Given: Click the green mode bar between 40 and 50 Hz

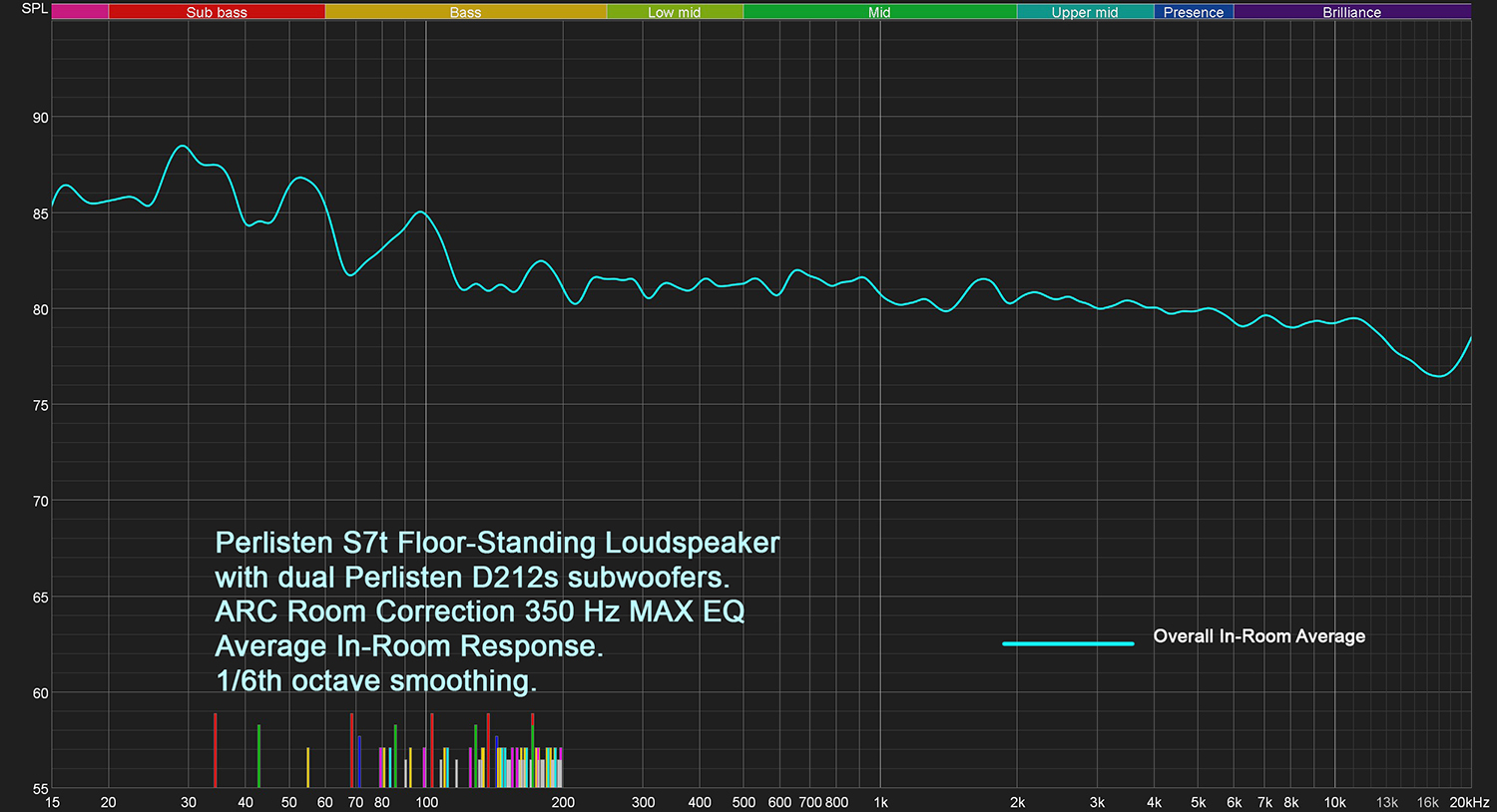Looking at the screenshot, I should coord(258,756).
